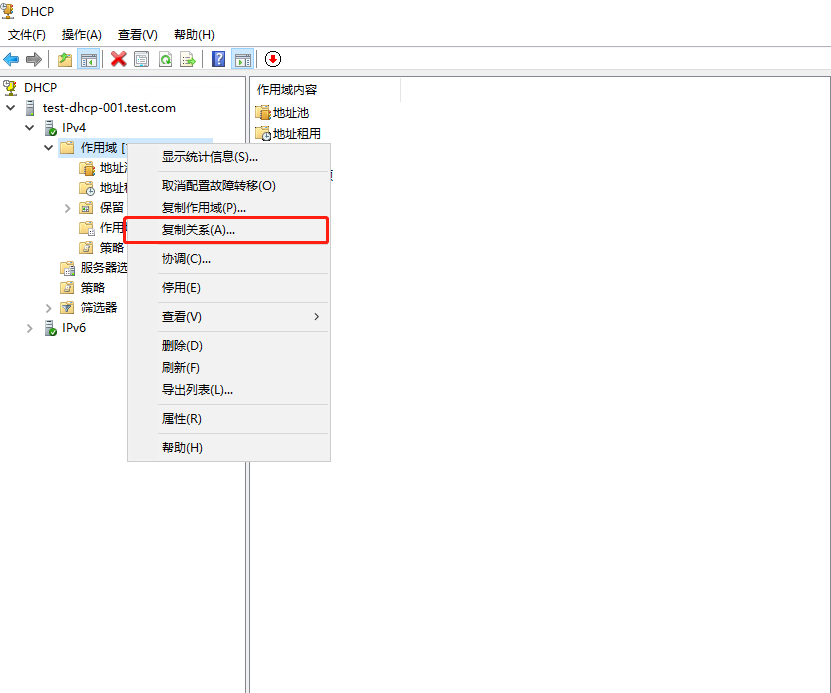Click the forward arrow toolbar icon
831x693 pixels.
34,59
